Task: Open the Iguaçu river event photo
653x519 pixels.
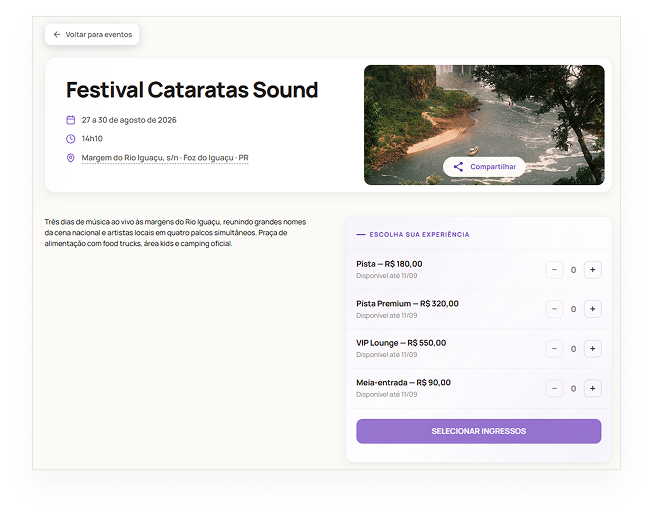Action: click(484, 125)
